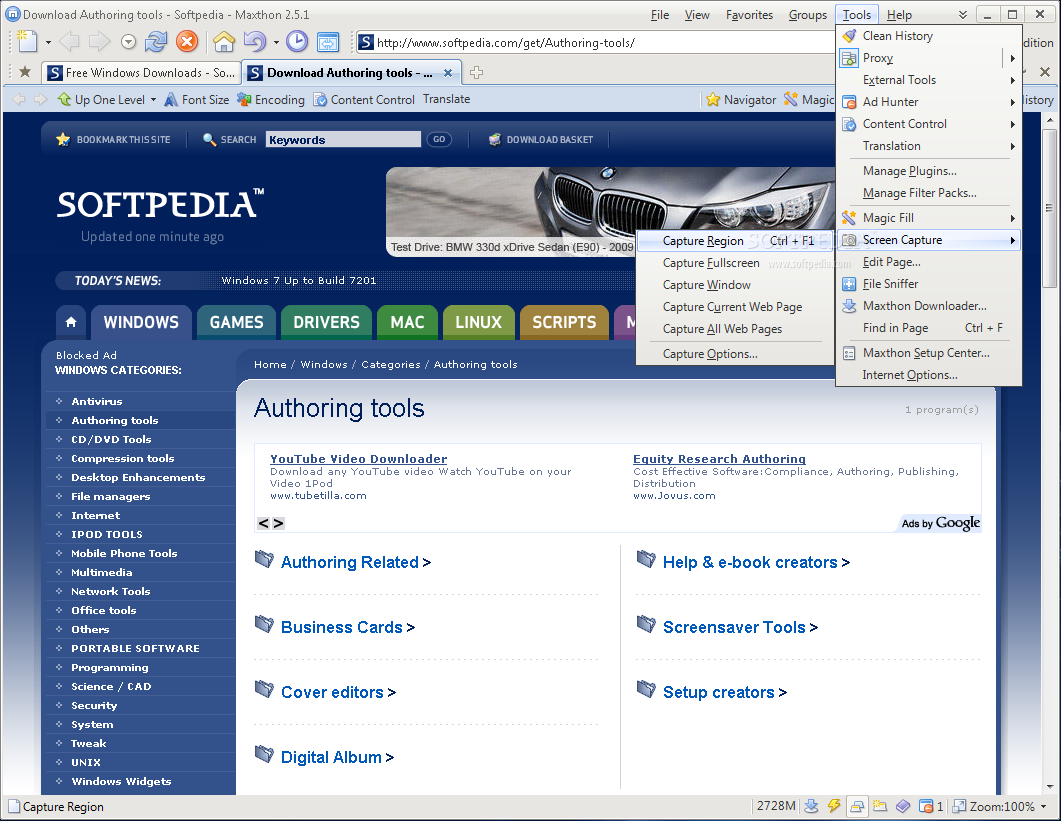The width and height of the screenshot is (1061, 821).
Task: Click the Authoring Related folder icon
Action: pos(264,559)
